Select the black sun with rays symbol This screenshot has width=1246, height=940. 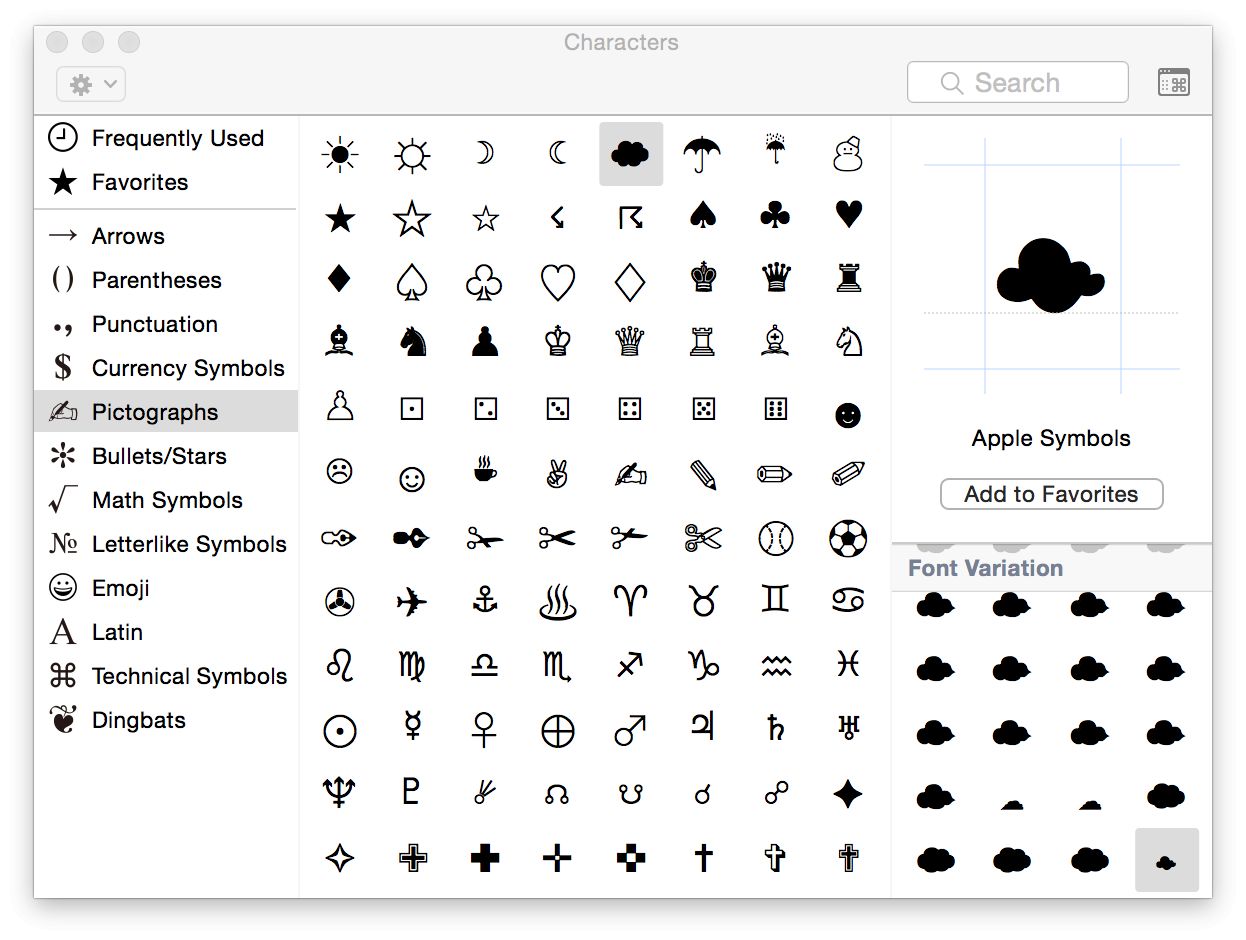pyautogui.click(x=340, y=154)
